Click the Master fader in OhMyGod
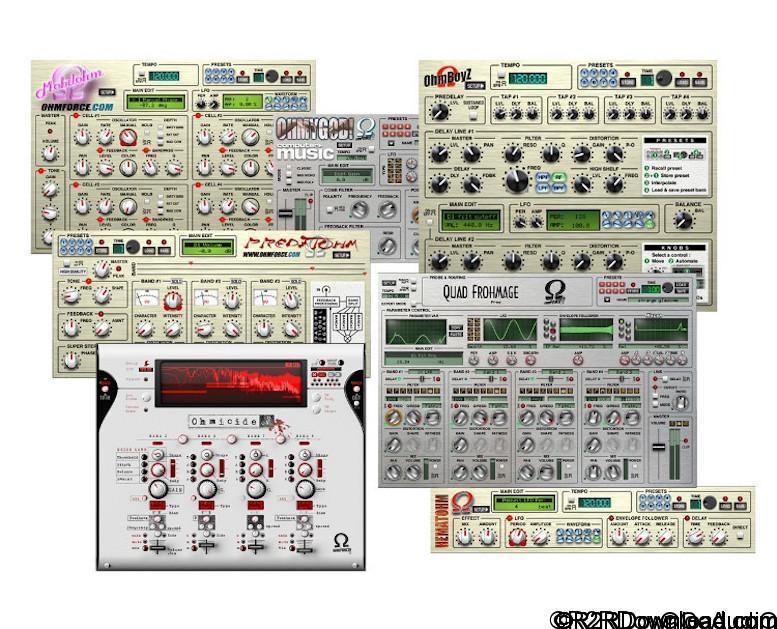Image resolution: width=777 pixels, height=629 pixels. [285, 214]
